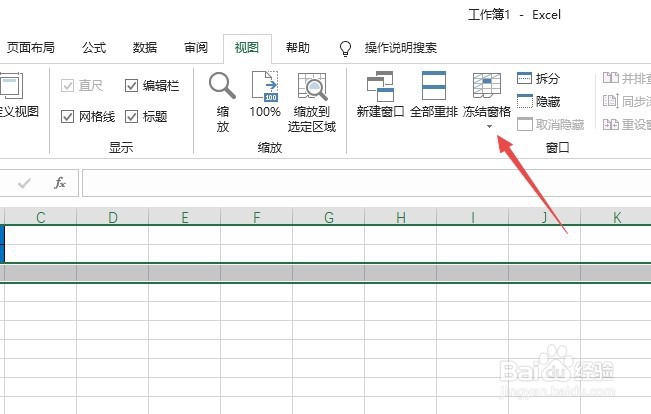Select the View (视图) tab
This screenshot has width=651, height=414.
[247, 48]
